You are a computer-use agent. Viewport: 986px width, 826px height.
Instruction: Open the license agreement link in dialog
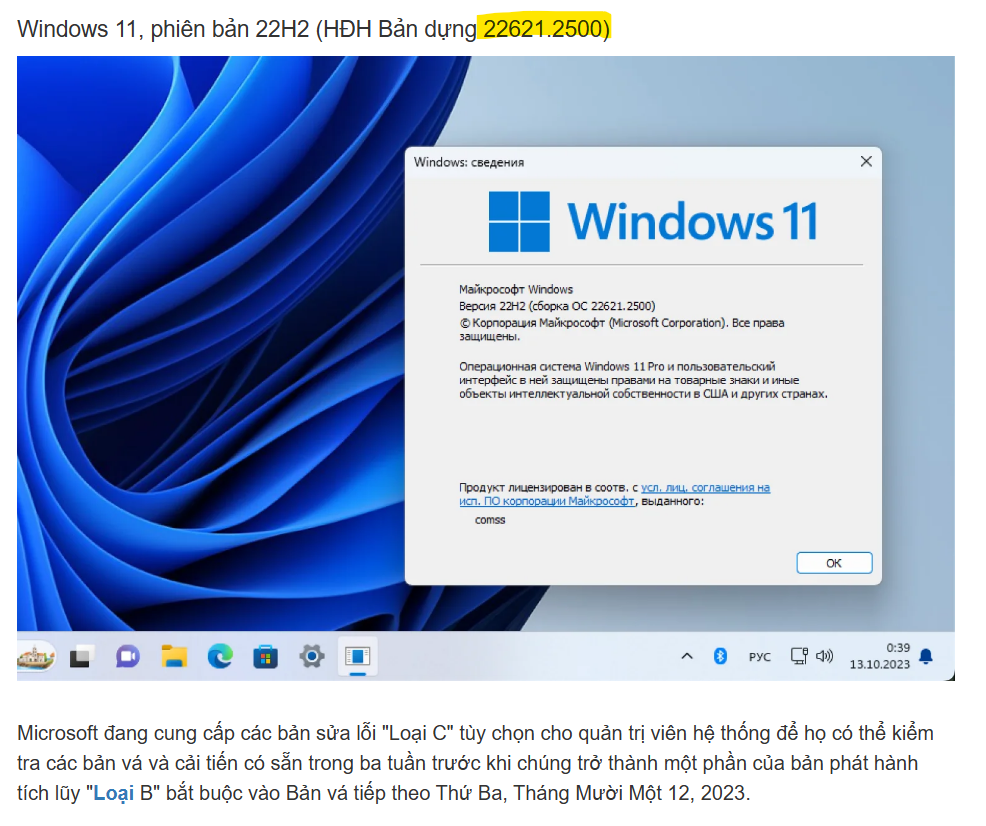[x=614, y=494]
